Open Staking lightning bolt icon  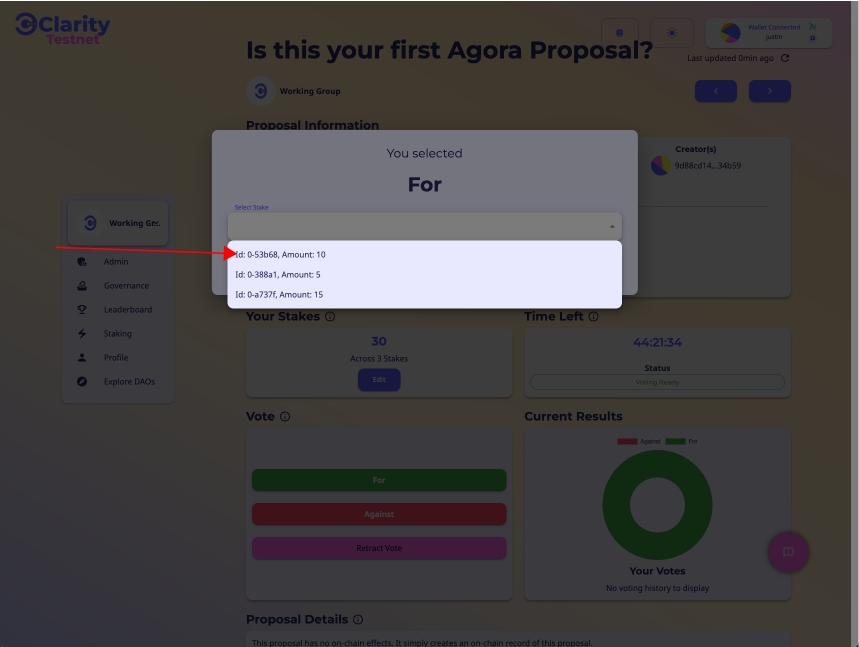(83, 334)
